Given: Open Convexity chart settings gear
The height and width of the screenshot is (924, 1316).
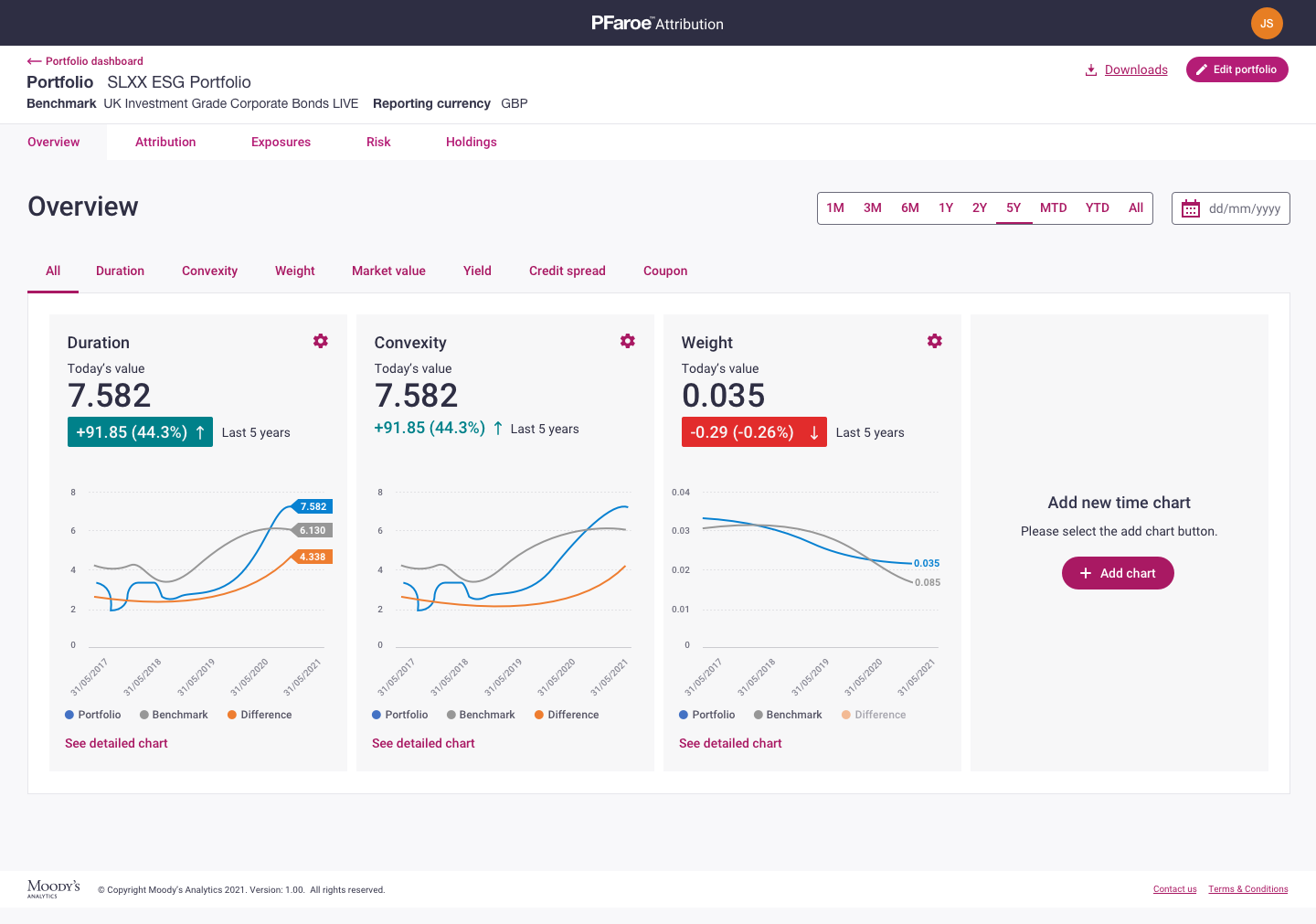Looking at the screenshot, I should pos(628,341).
